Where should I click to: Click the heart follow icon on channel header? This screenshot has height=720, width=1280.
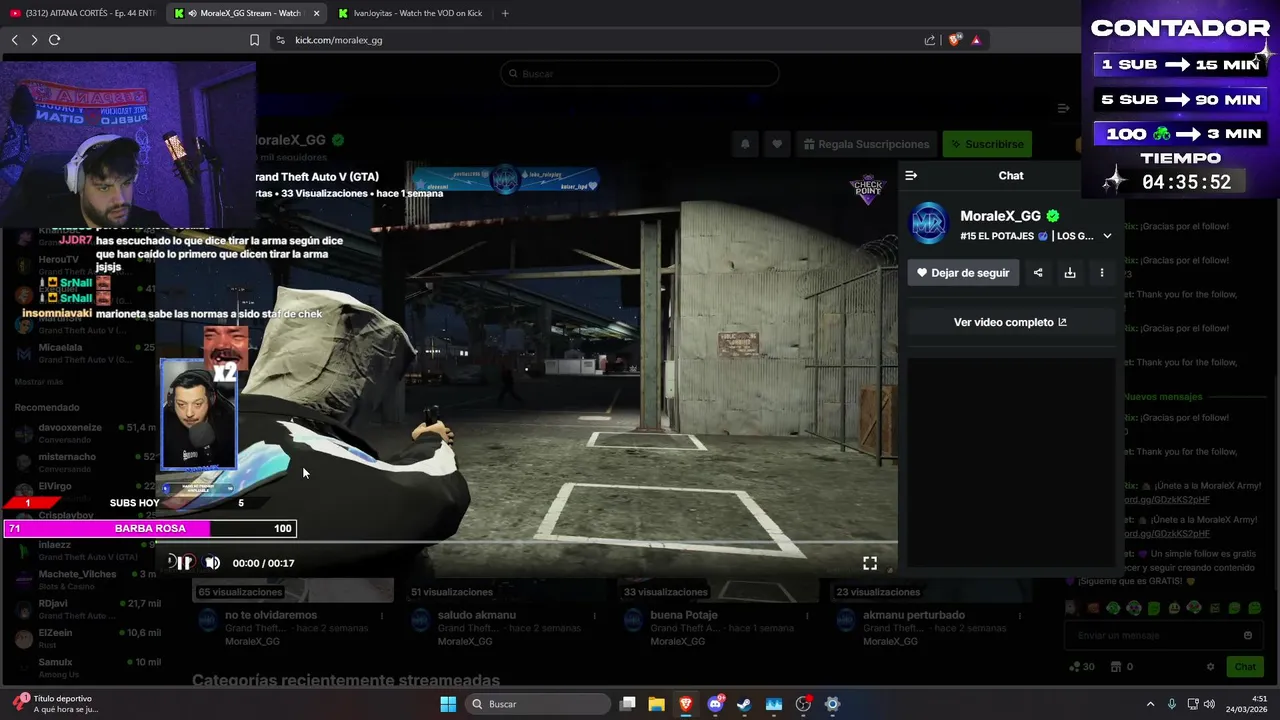click(x=777, y=144)
